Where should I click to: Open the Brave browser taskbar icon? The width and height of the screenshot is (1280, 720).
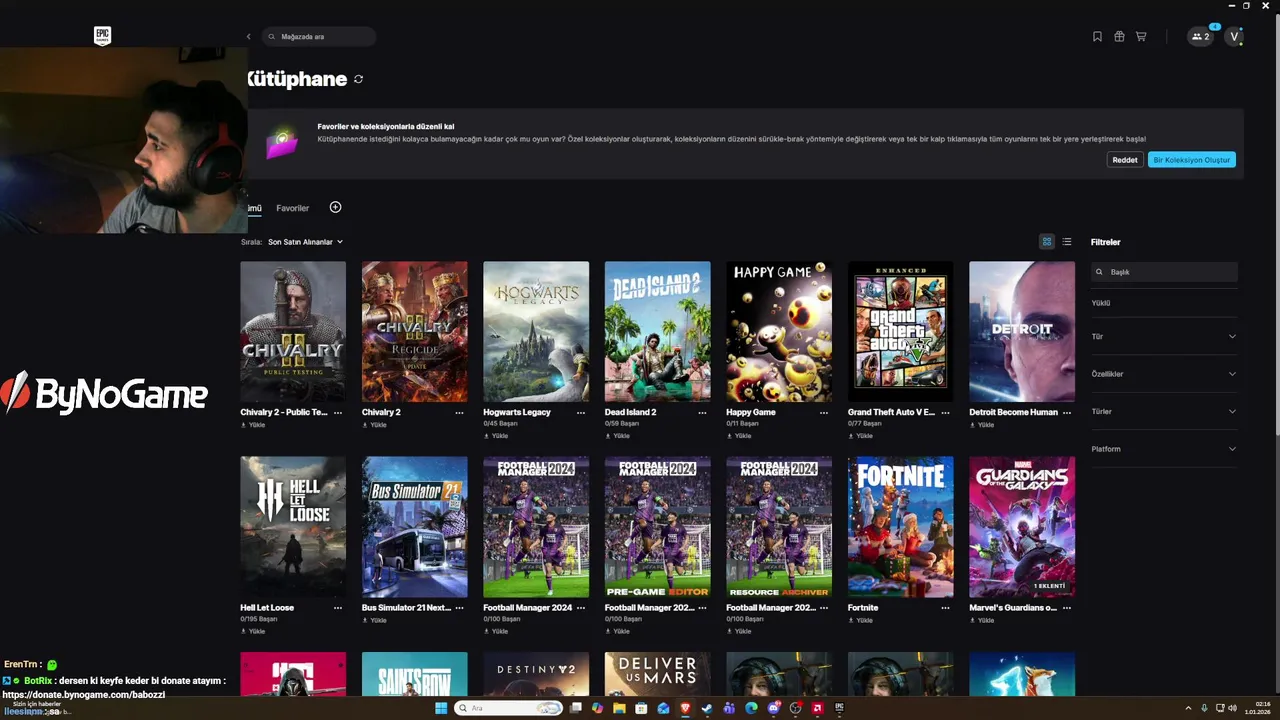[x=685, y=708]
